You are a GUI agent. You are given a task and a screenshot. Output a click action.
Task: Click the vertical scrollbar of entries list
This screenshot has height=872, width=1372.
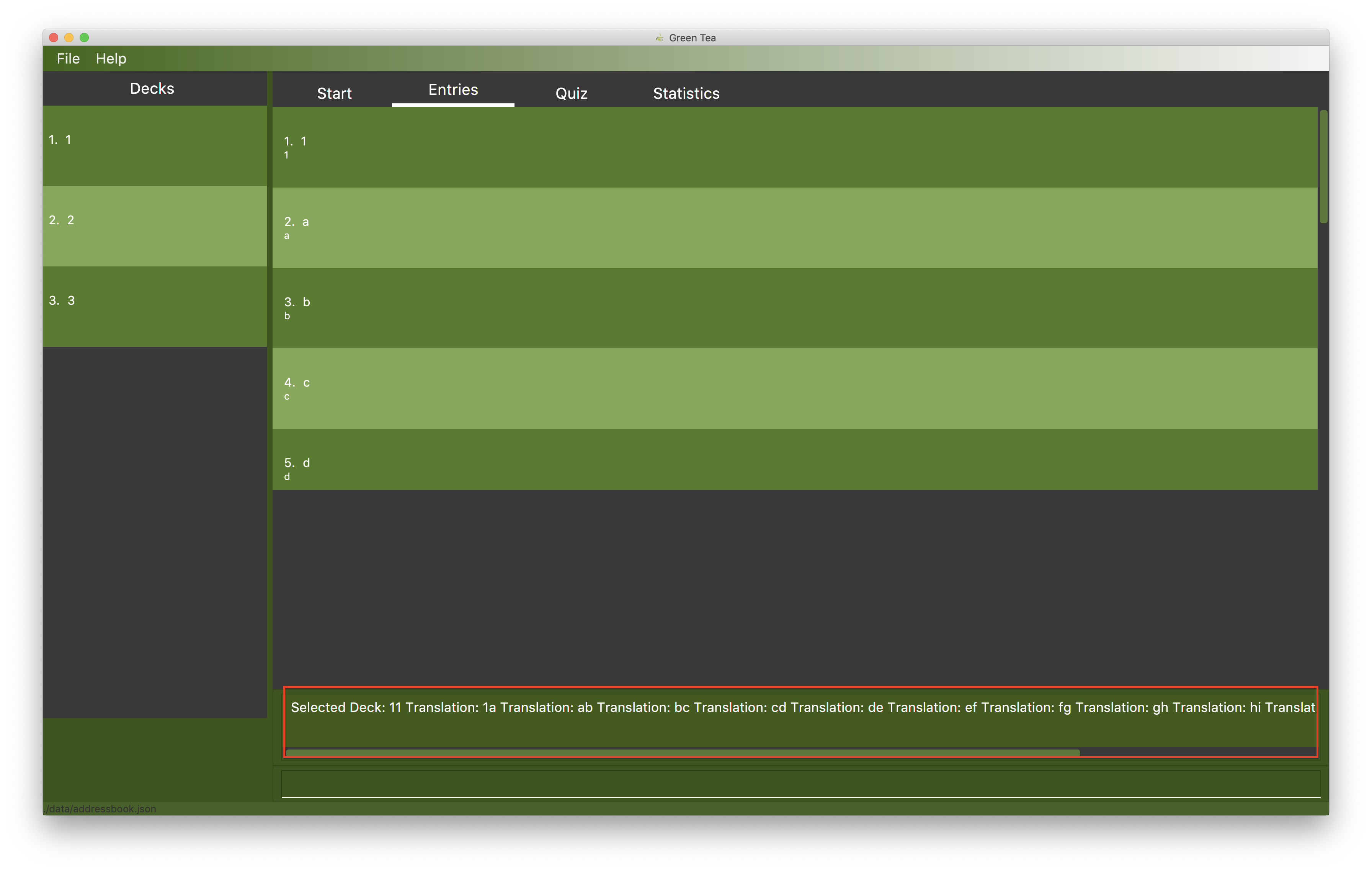pyautogui.click(x=1323, y=167)
